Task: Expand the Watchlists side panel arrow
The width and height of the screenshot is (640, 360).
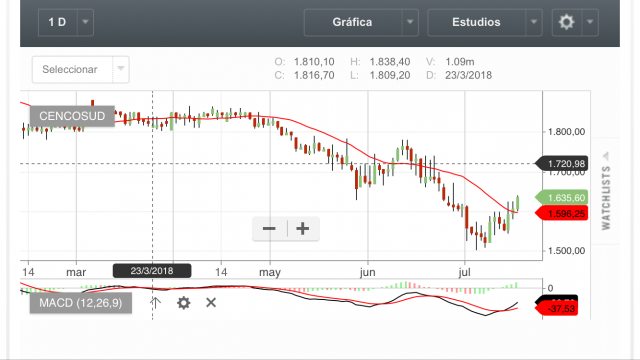Action: click(607, 156)
